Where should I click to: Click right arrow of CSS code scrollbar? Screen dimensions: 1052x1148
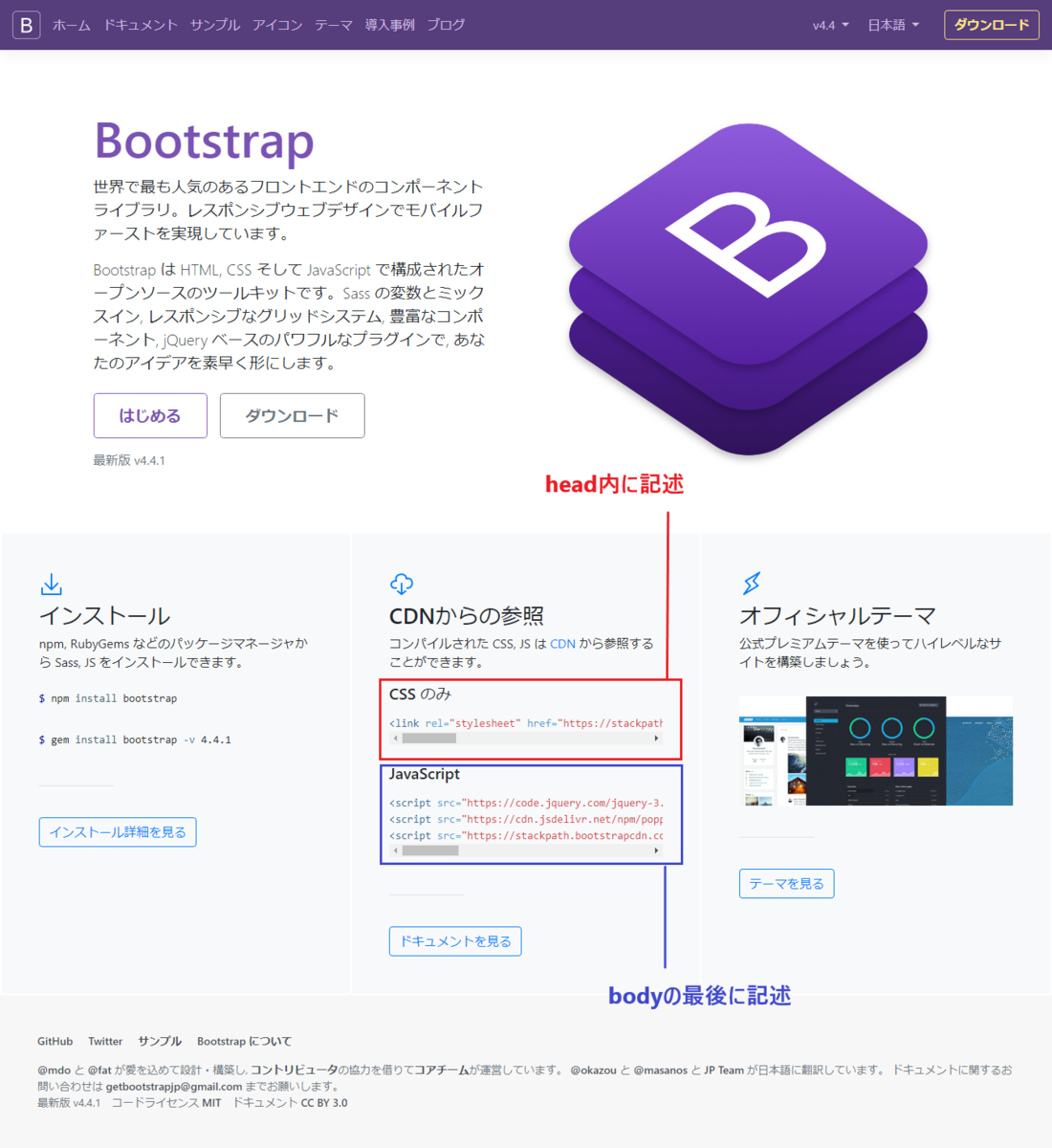pos(656,739)
